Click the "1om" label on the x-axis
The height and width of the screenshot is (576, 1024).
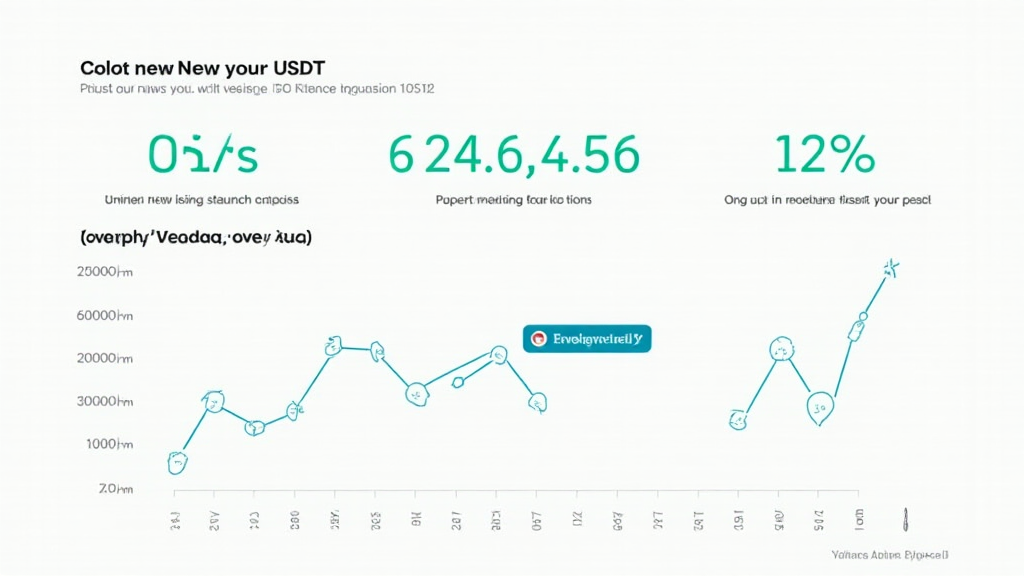pos(857,517)
